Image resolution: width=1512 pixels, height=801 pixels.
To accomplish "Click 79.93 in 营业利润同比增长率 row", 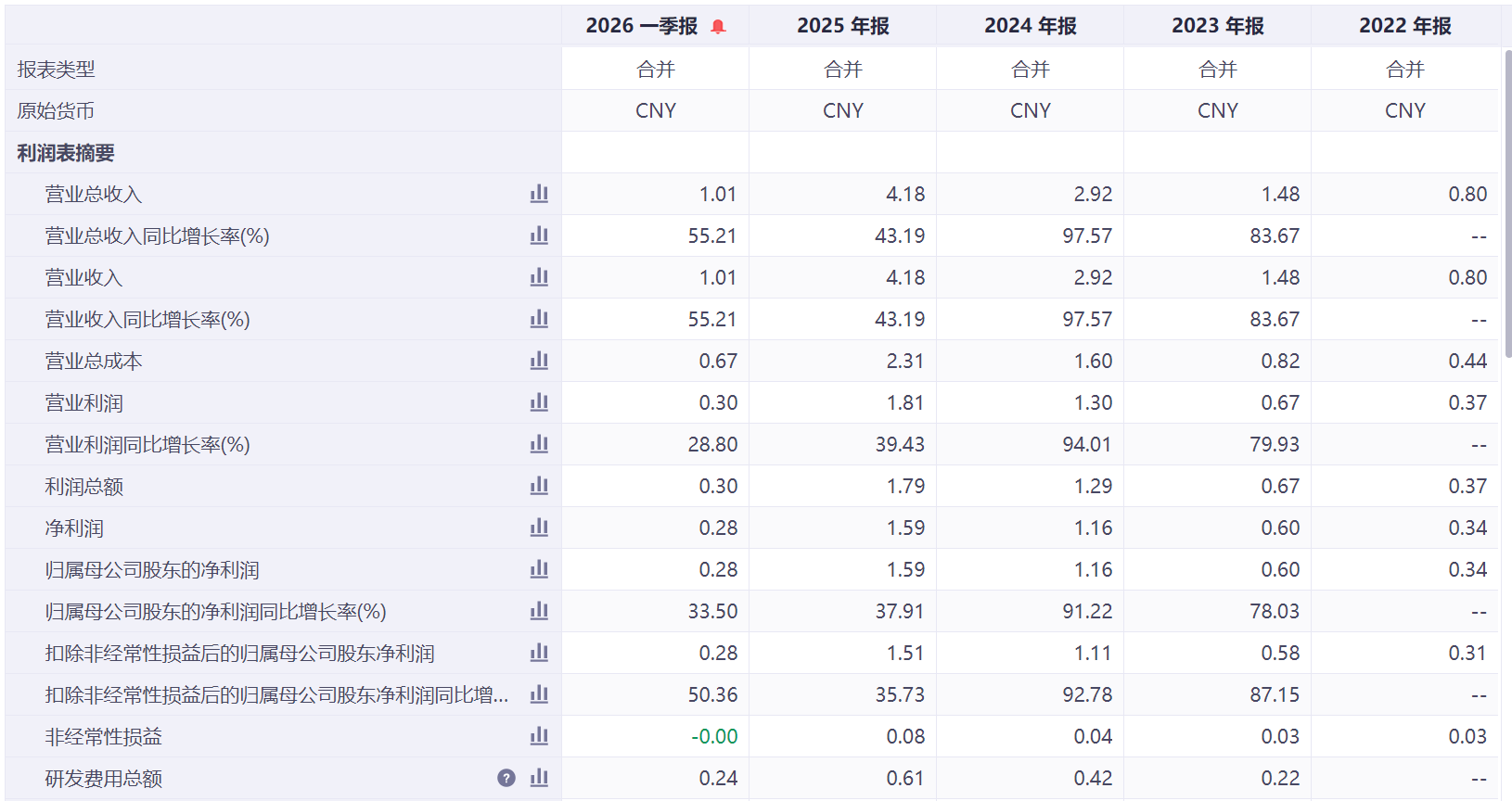I will (x=1275, y=445).
